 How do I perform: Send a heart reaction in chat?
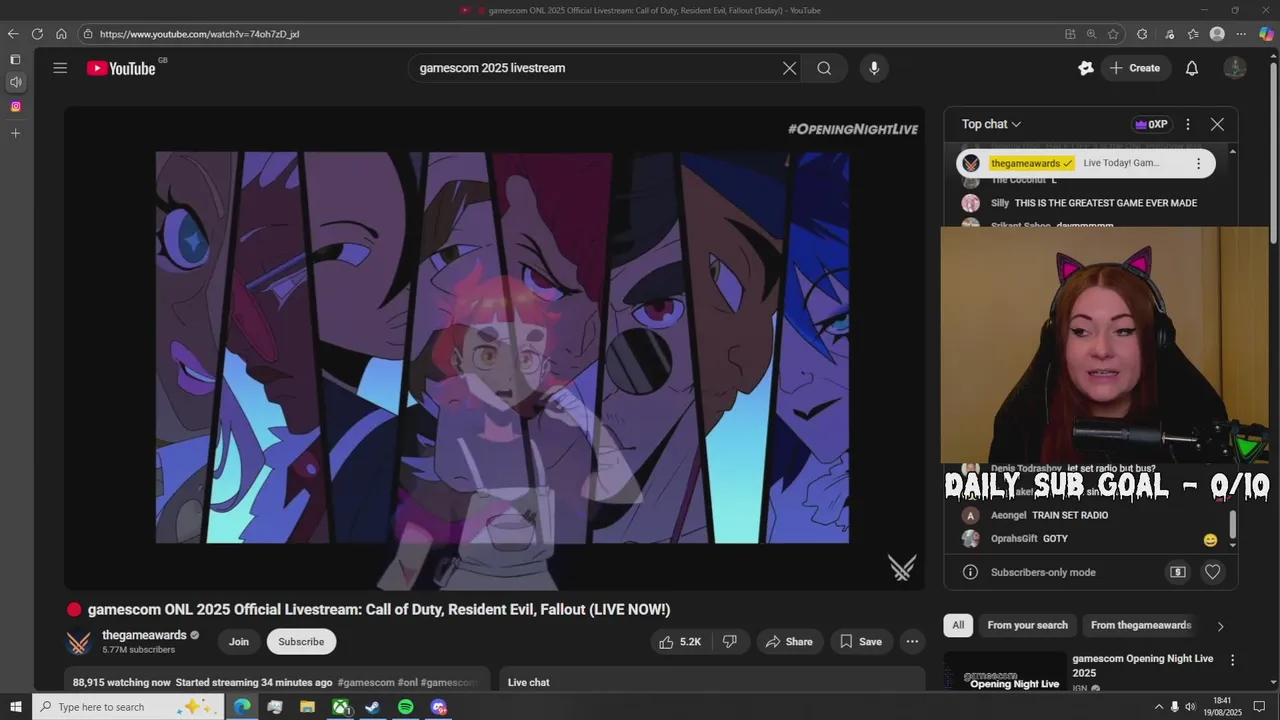point(1212,572)
